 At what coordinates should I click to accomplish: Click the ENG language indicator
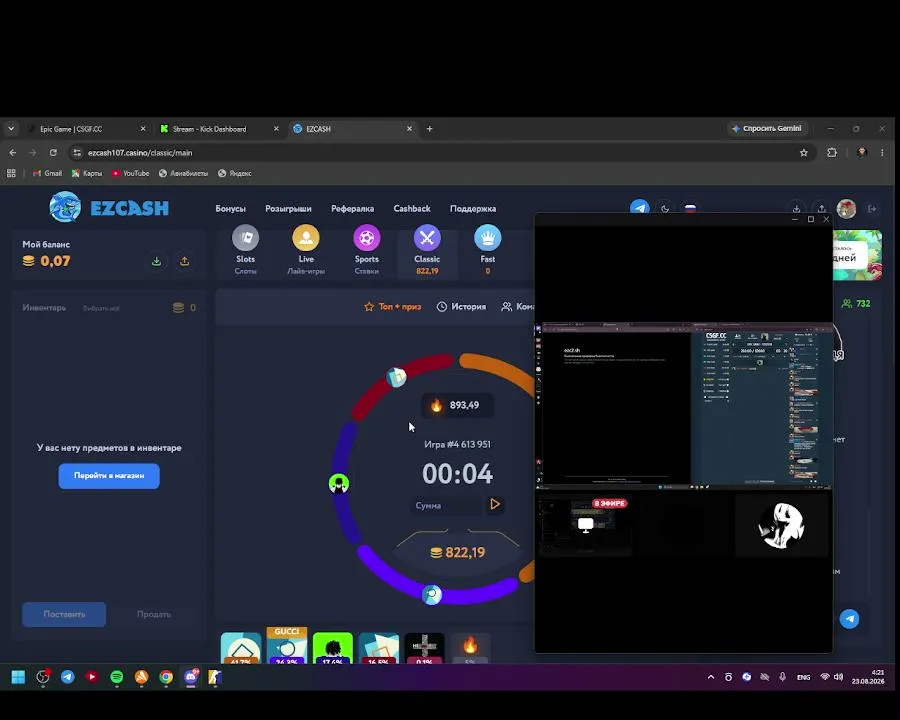pos(804,678)
